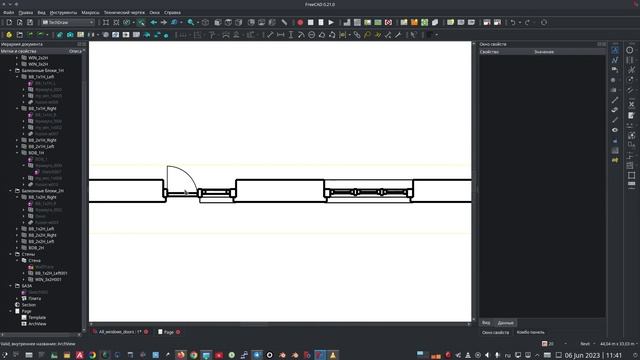Open the Справка menu

point(172,13)
